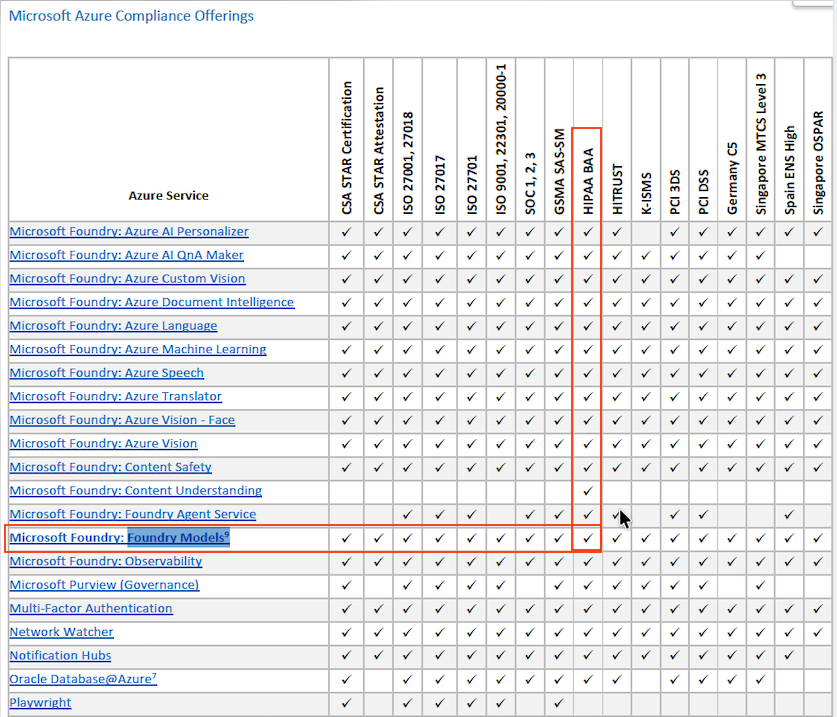Open the Playwright service link
Viewport: 837px width, 717px height.
[x=40, y=702]
